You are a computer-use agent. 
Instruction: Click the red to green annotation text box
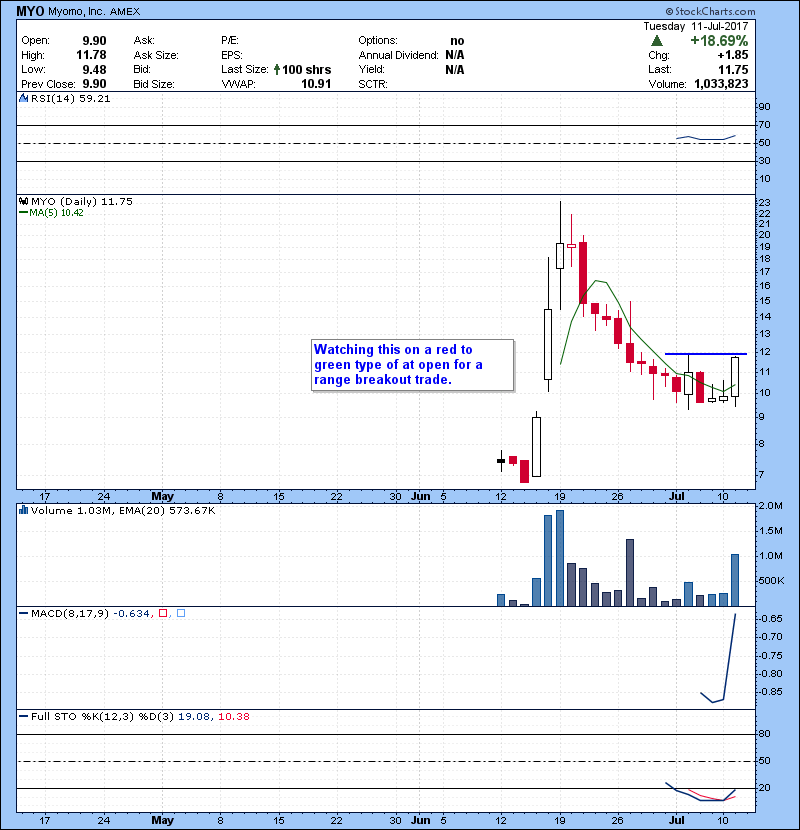pos(412,365)
